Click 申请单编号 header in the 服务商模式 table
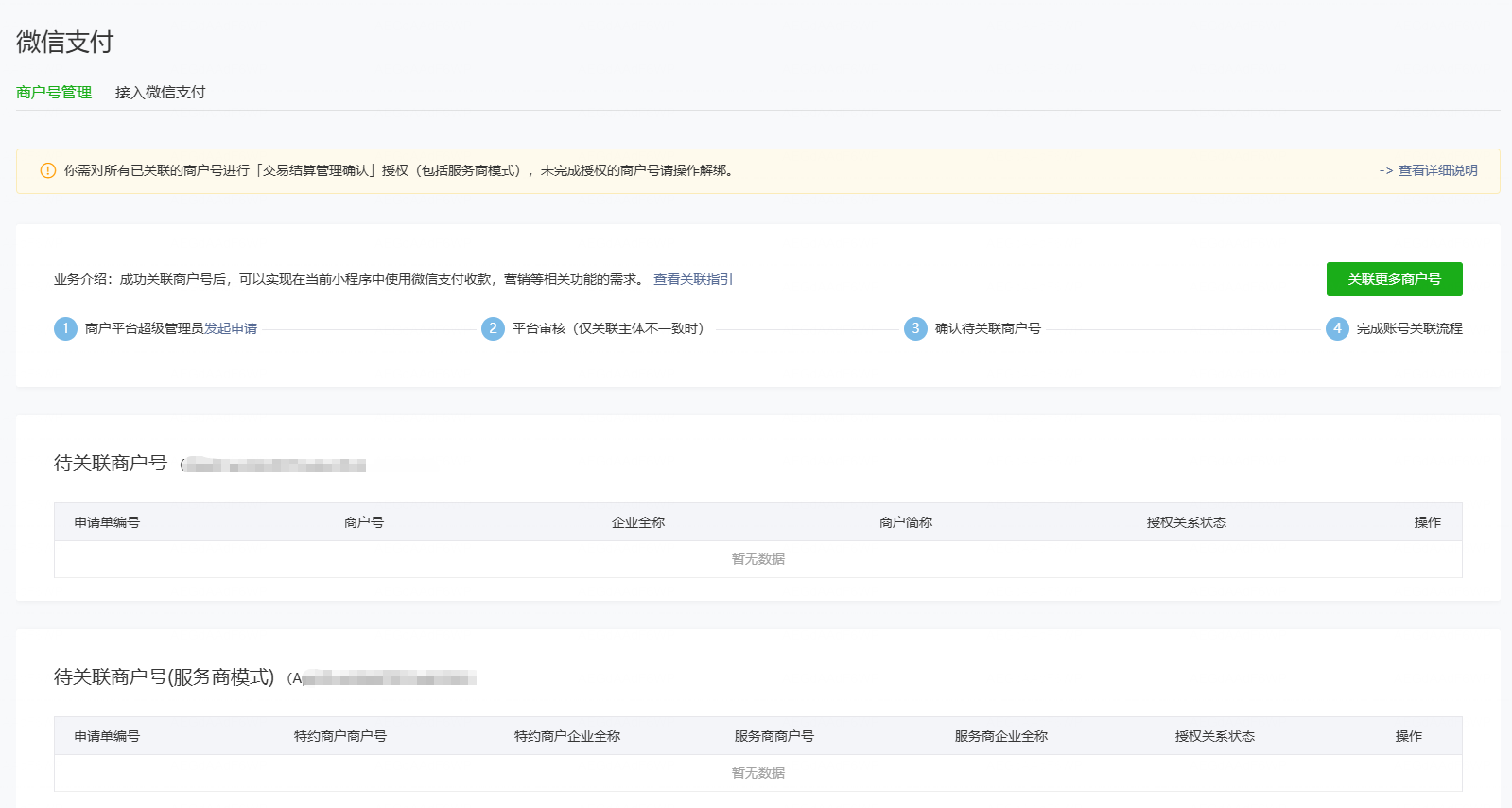The width and height of the screenshot is (1512, 808). pos(107,736)
